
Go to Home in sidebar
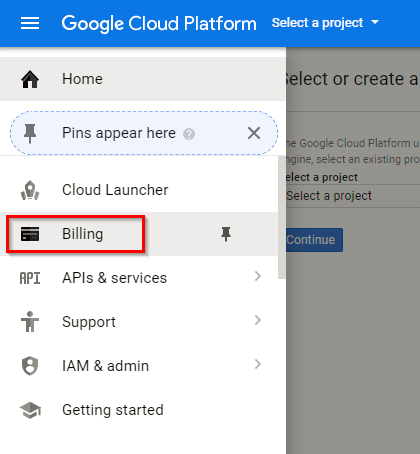coord(143,79)
